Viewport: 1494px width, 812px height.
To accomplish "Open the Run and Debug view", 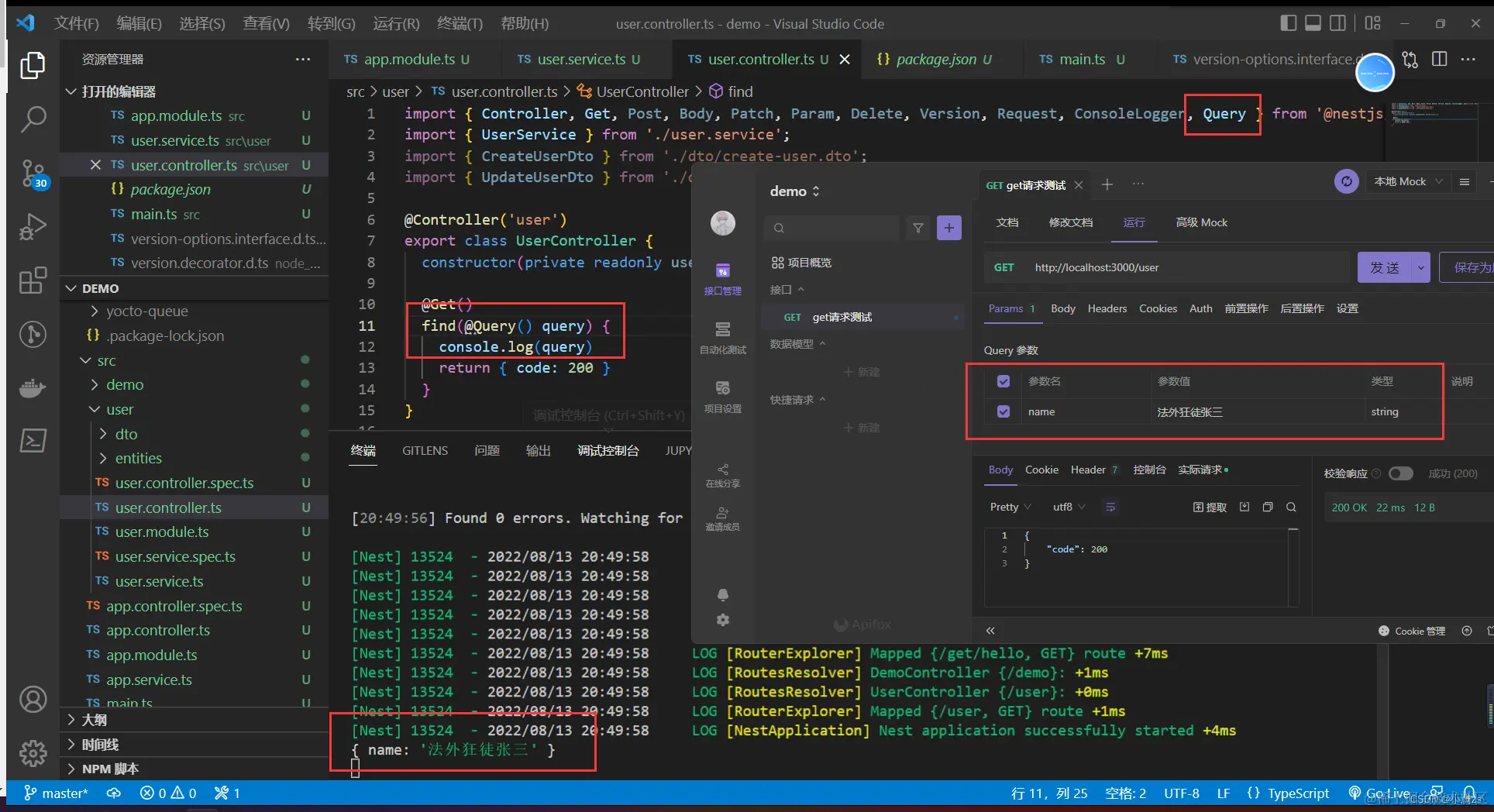I will click(x=33, y=227).
